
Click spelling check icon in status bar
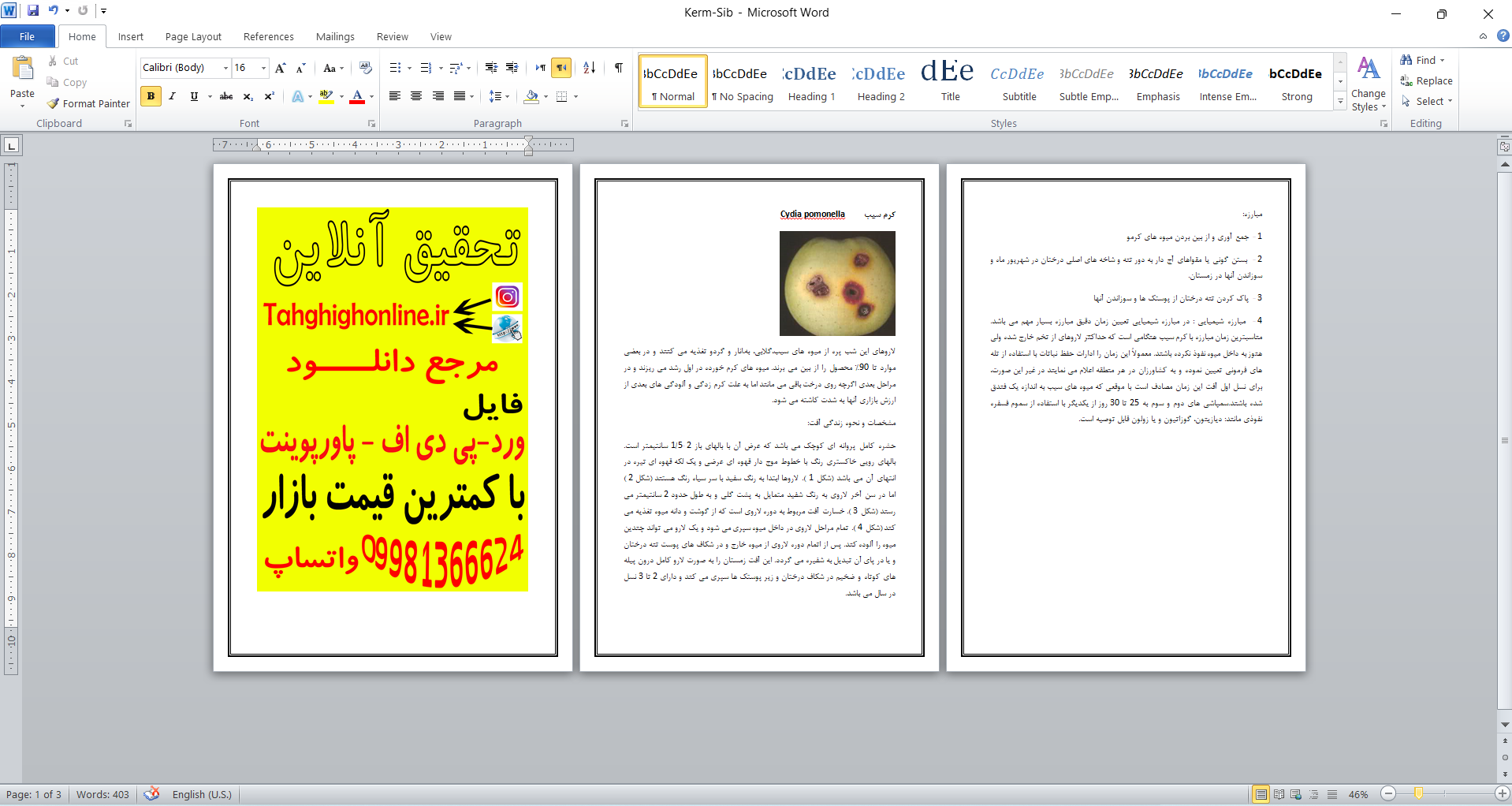[x=152, y=793]
